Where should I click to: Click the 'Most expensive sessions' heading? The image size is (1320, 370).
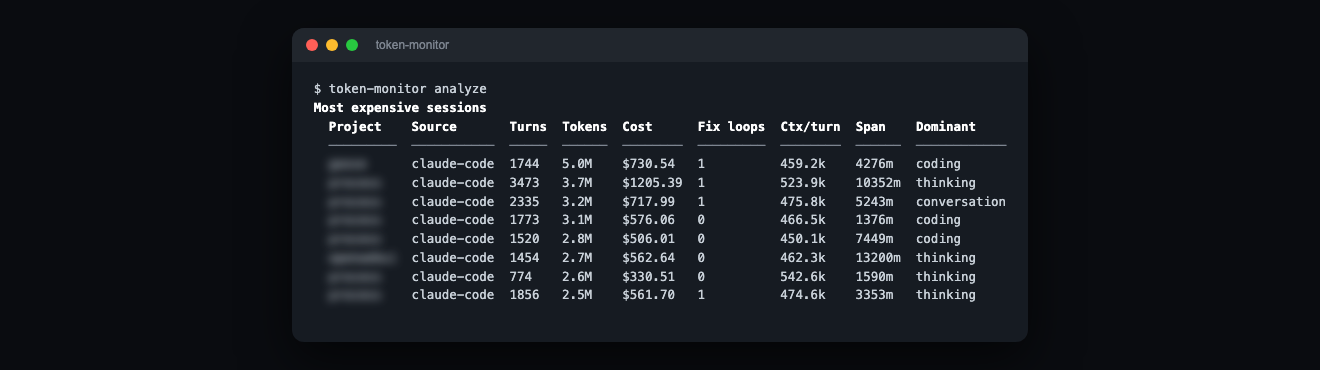[400, 107]
